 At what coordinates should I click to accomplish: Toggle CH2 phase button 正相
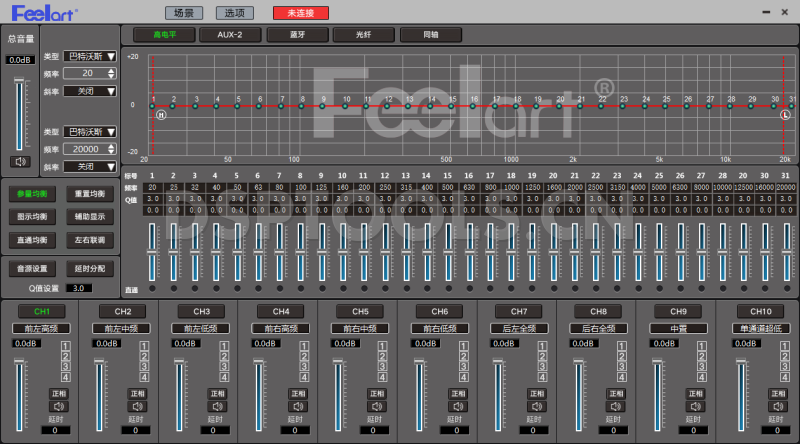click(x=139, y=394)
